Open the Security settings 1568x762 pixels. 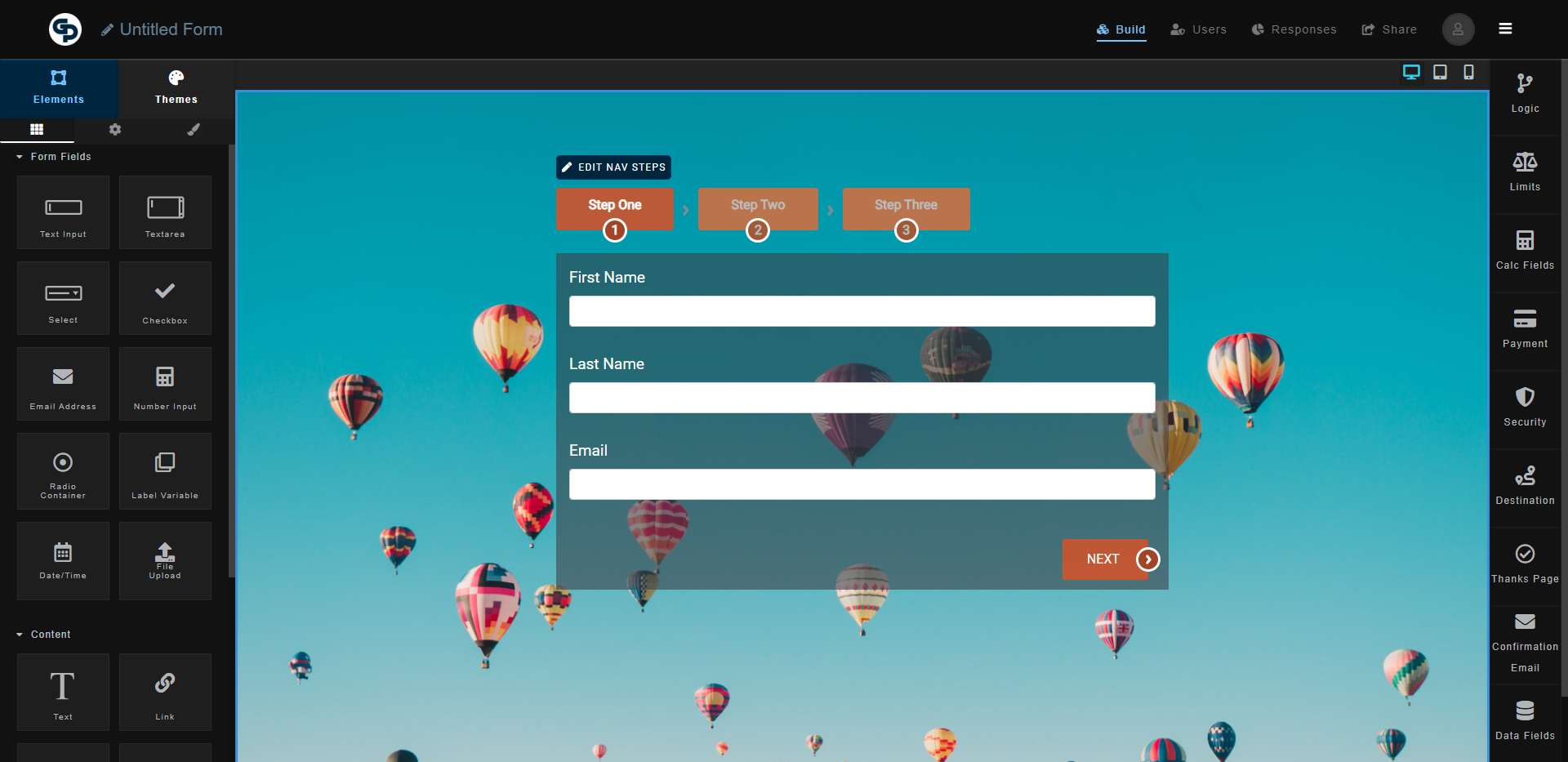tap(1525, 408)
